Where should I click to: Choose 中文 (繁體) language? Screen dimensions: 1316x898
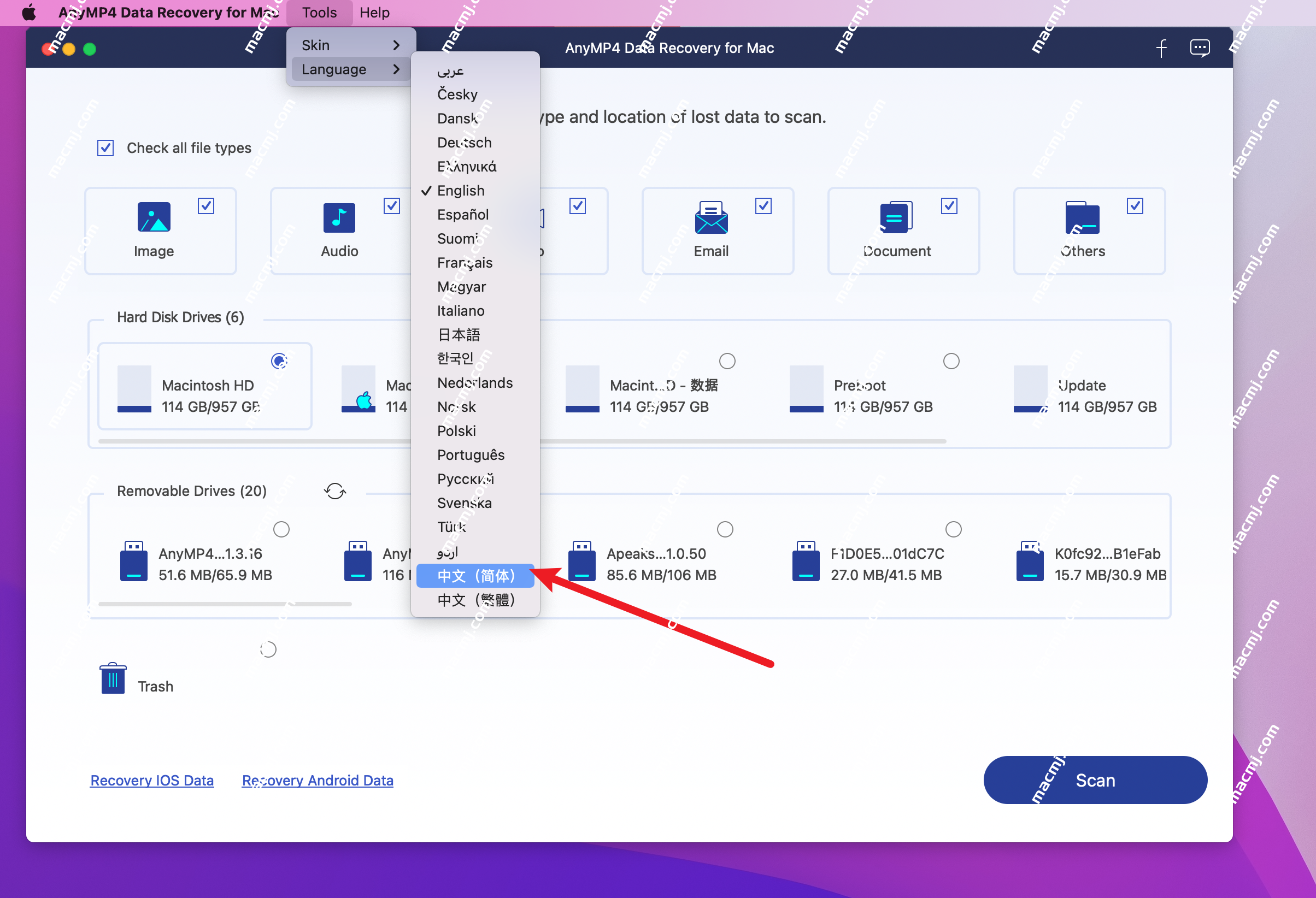click(475, 600)
